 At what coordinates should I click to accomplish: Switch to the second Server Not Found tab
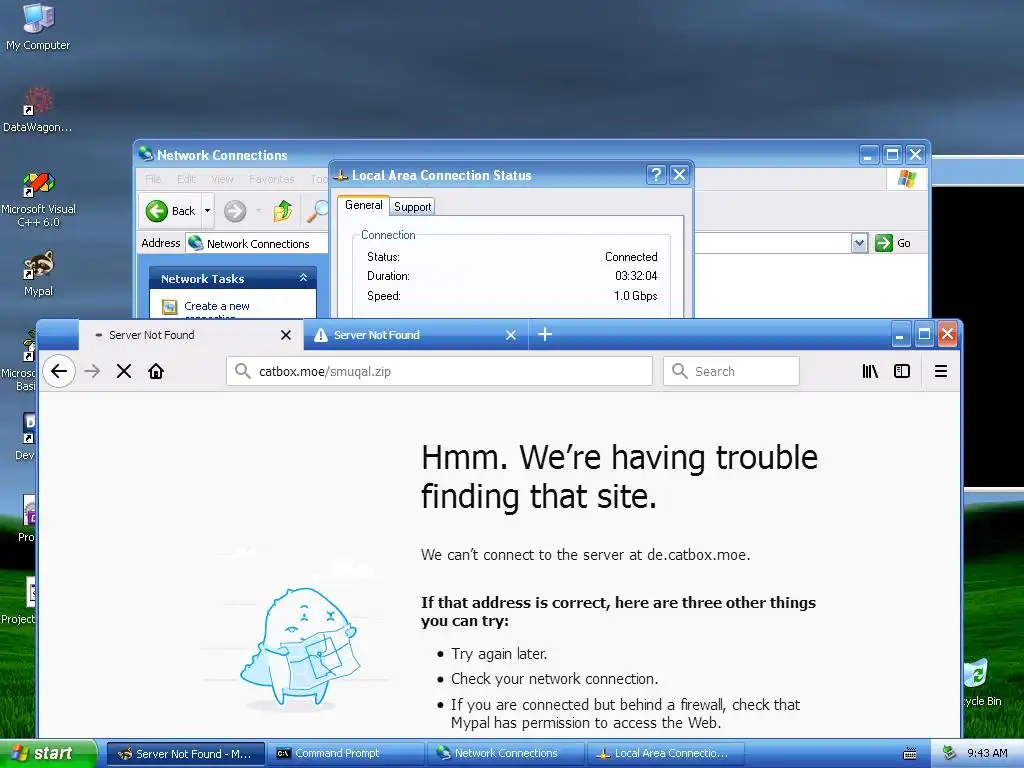click(x=415, y=335)
